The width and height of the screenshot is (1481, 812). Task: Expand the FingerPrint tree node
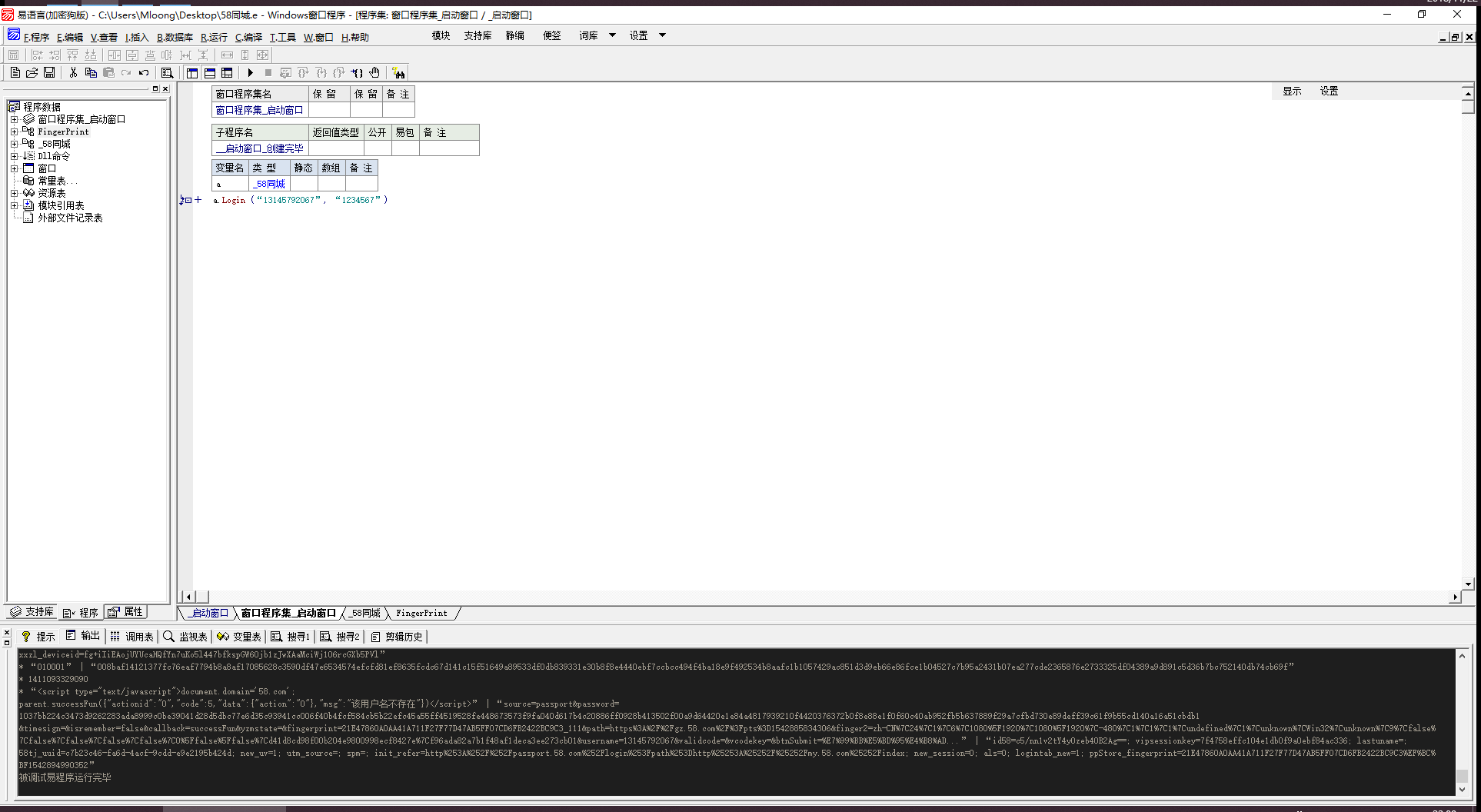click(x=14, y=131)
